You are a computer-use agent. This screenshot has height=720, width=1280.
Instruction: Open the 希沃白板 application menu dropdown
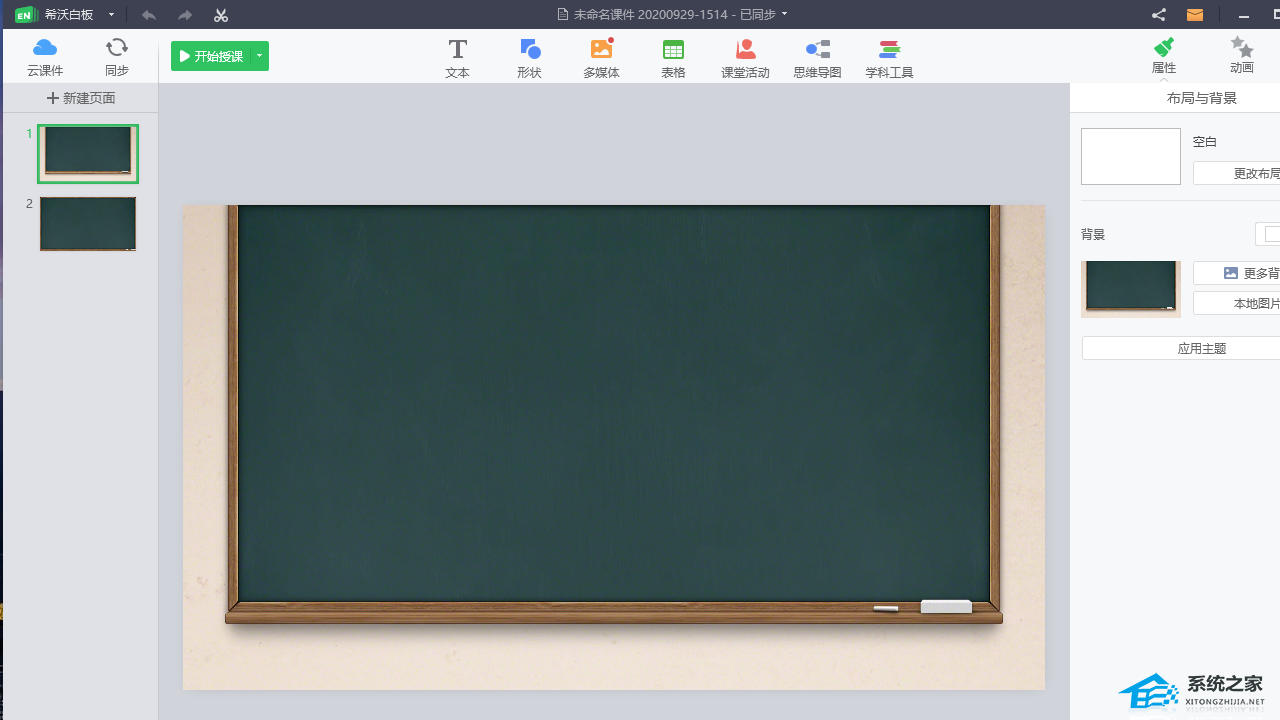(x=111, y=15)
